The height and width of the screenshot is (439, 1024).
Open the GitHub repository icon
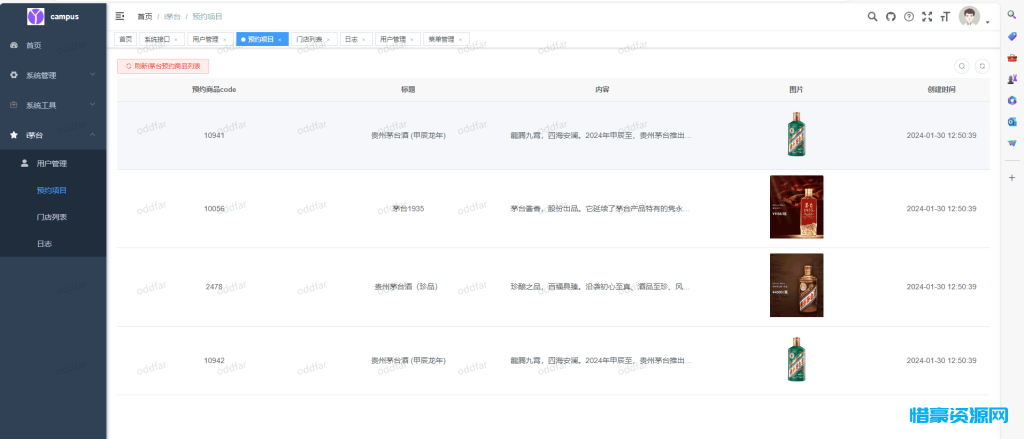coord(890,17)
